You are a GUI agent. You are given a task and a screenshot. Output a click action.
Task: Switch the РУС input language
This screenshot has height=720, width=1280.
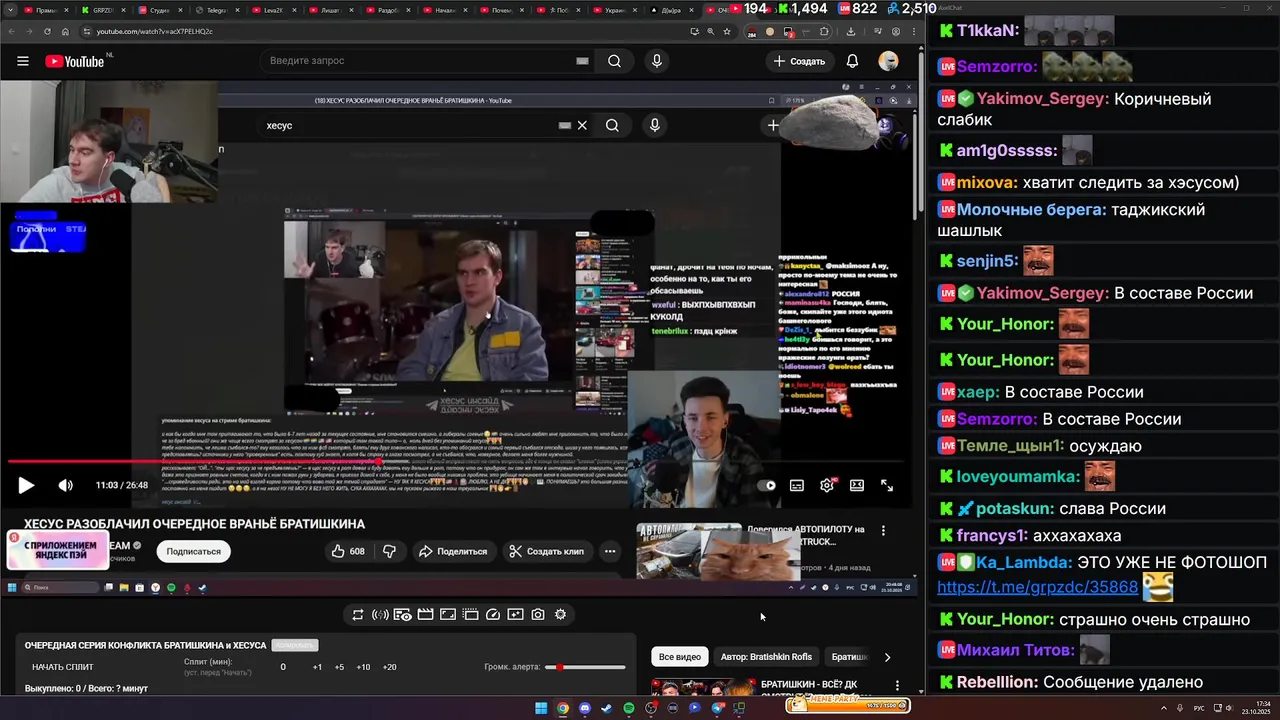pyautogui.click(x=1200, y=708)
